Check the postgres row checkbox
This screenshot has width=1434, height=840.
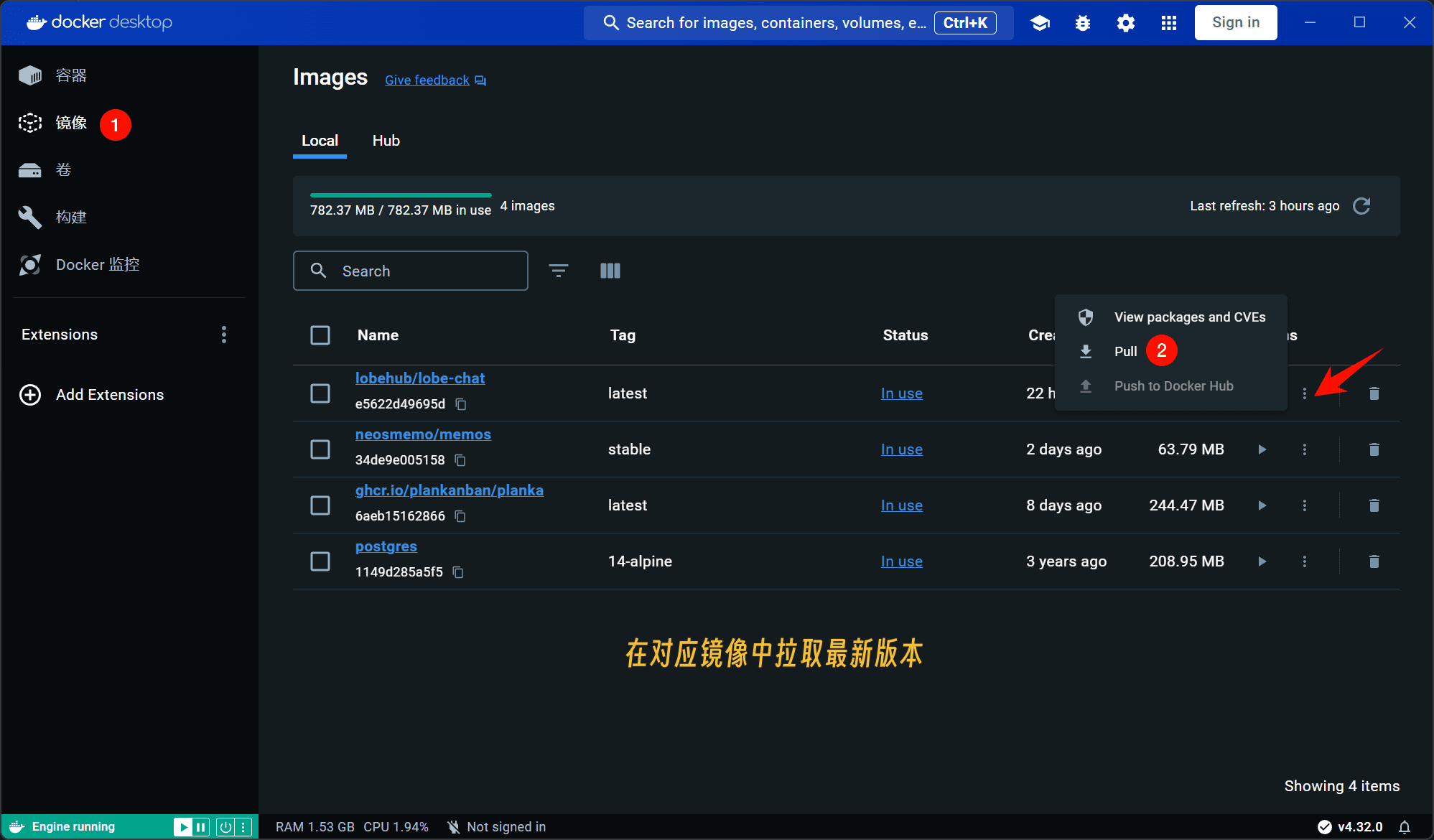click(320, 561)
